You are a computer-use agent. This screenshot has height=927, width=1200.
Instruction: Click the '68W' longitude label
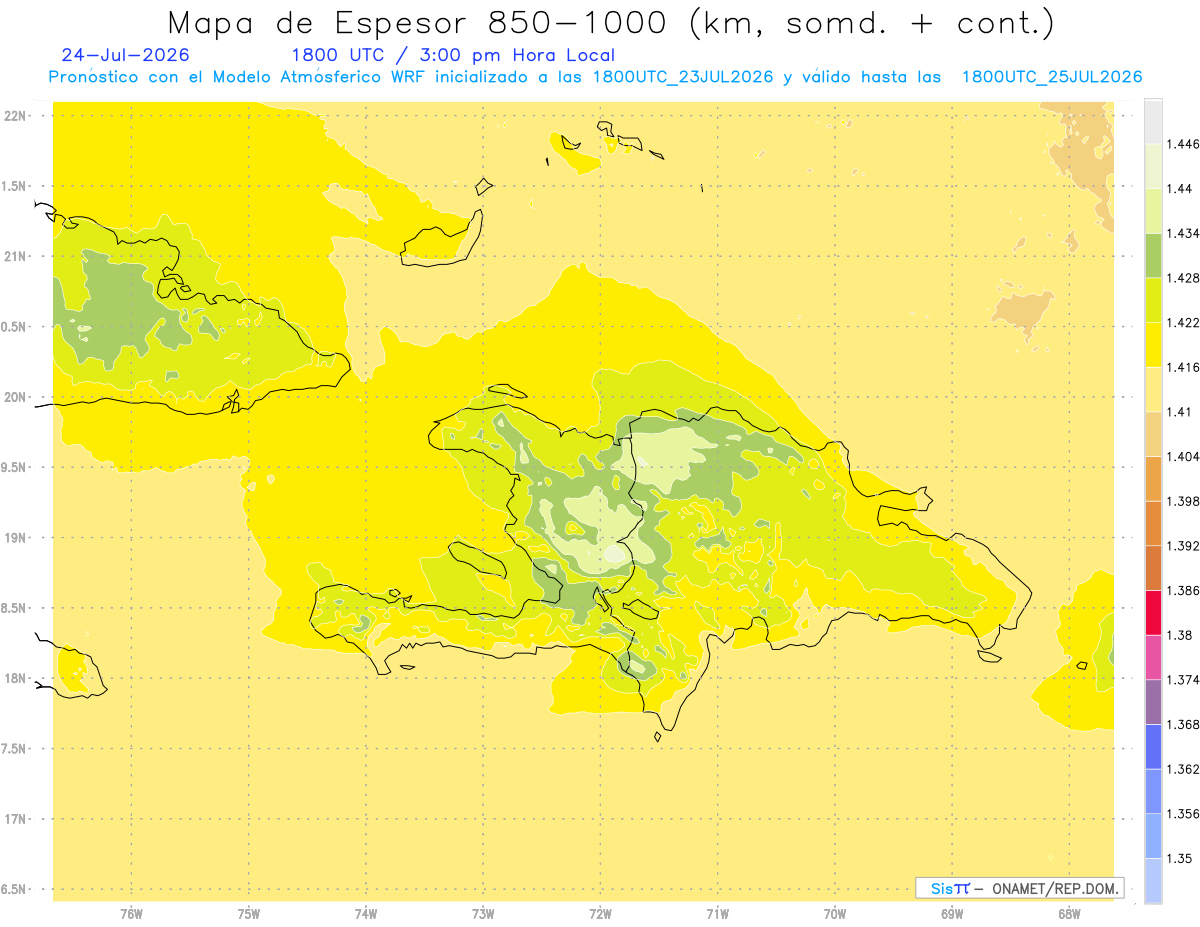tap(1069, 913)
